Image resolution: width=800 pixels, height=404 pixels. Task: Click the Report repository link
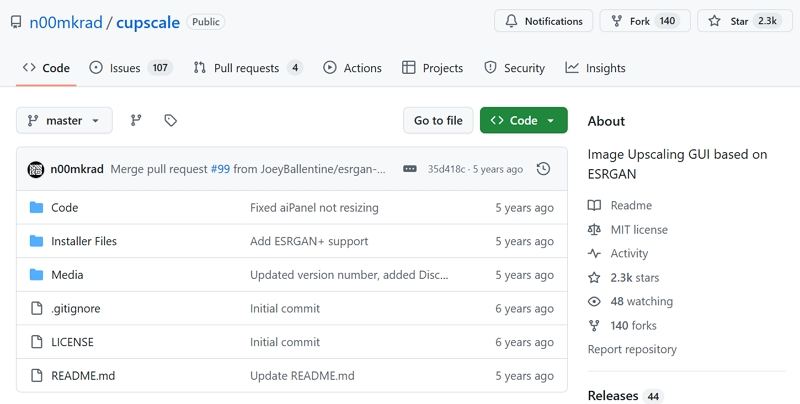pyautogui.click(x=632, y=349)
